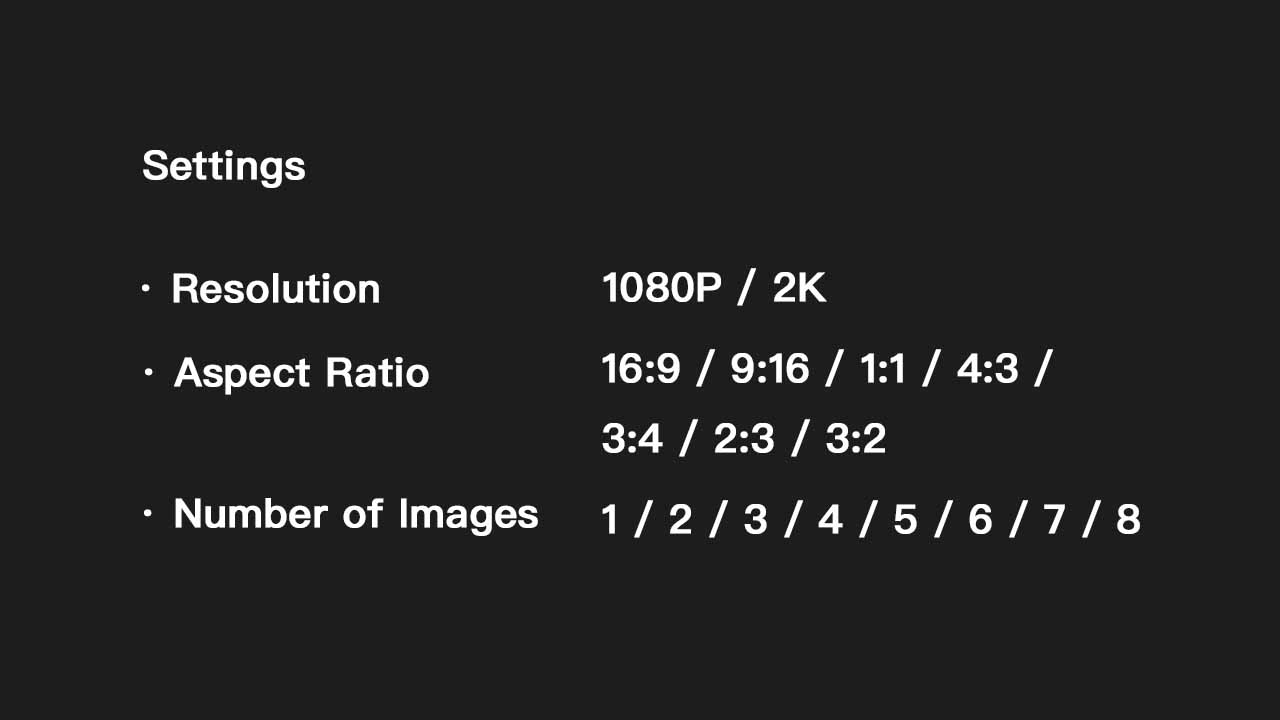Set number of images to 2
The image size is (1280, 720).
(680, 520)
